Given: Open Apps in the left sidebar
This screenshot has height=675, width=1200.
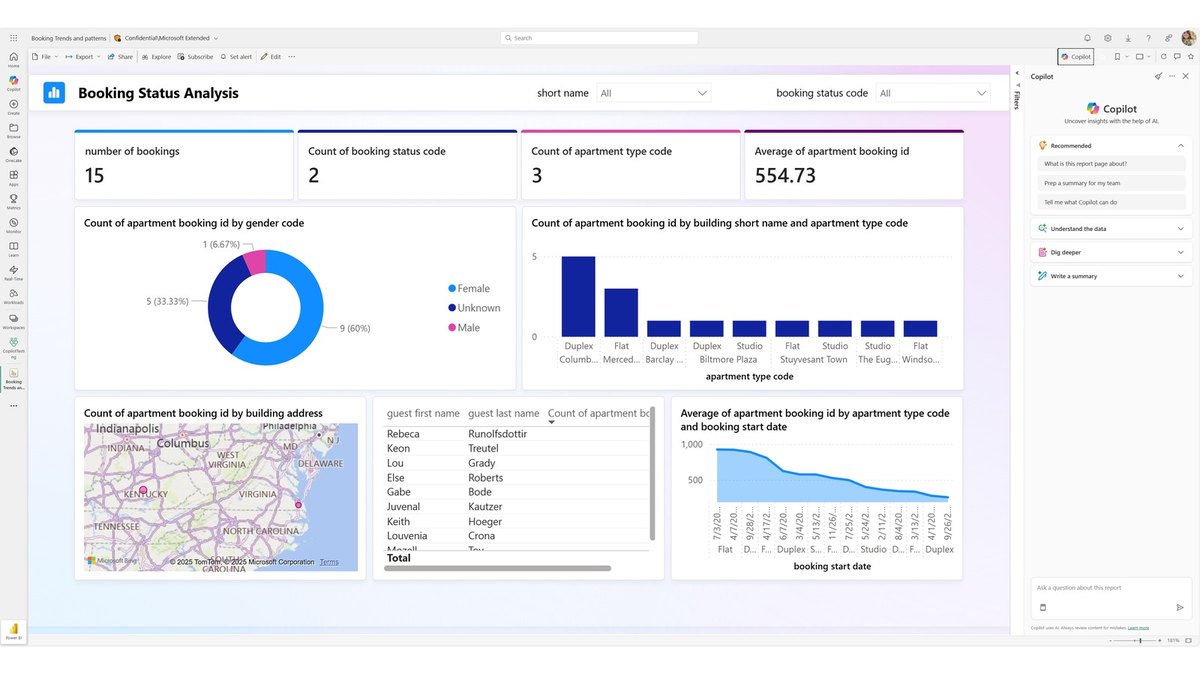Looking at the screenshot, I should coord(13,178).
